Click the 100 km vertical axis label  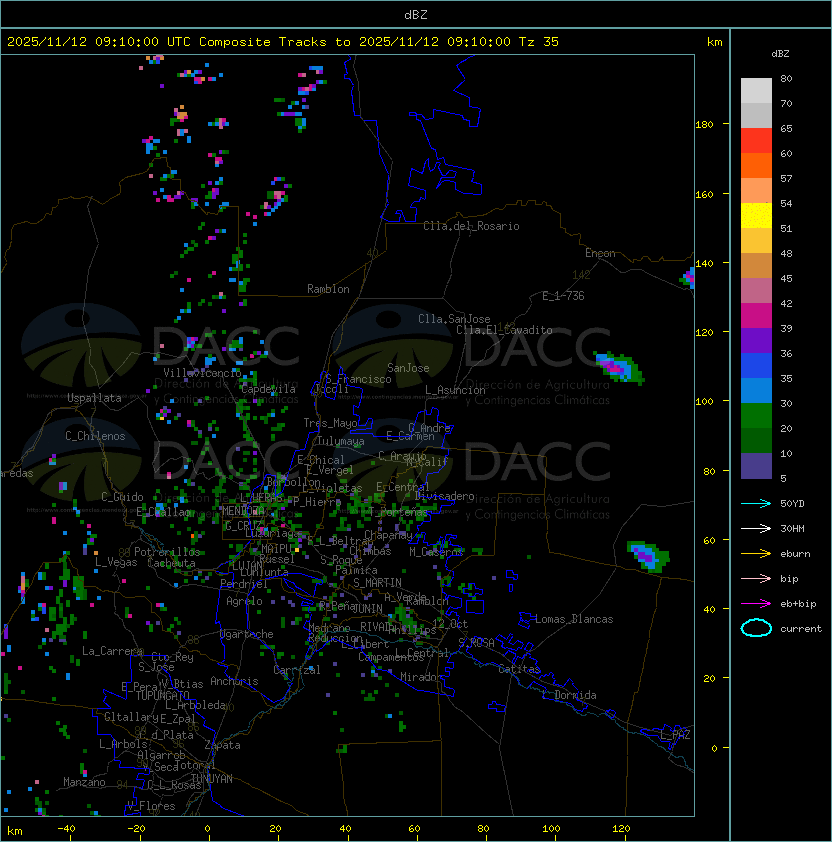[704, 402]
